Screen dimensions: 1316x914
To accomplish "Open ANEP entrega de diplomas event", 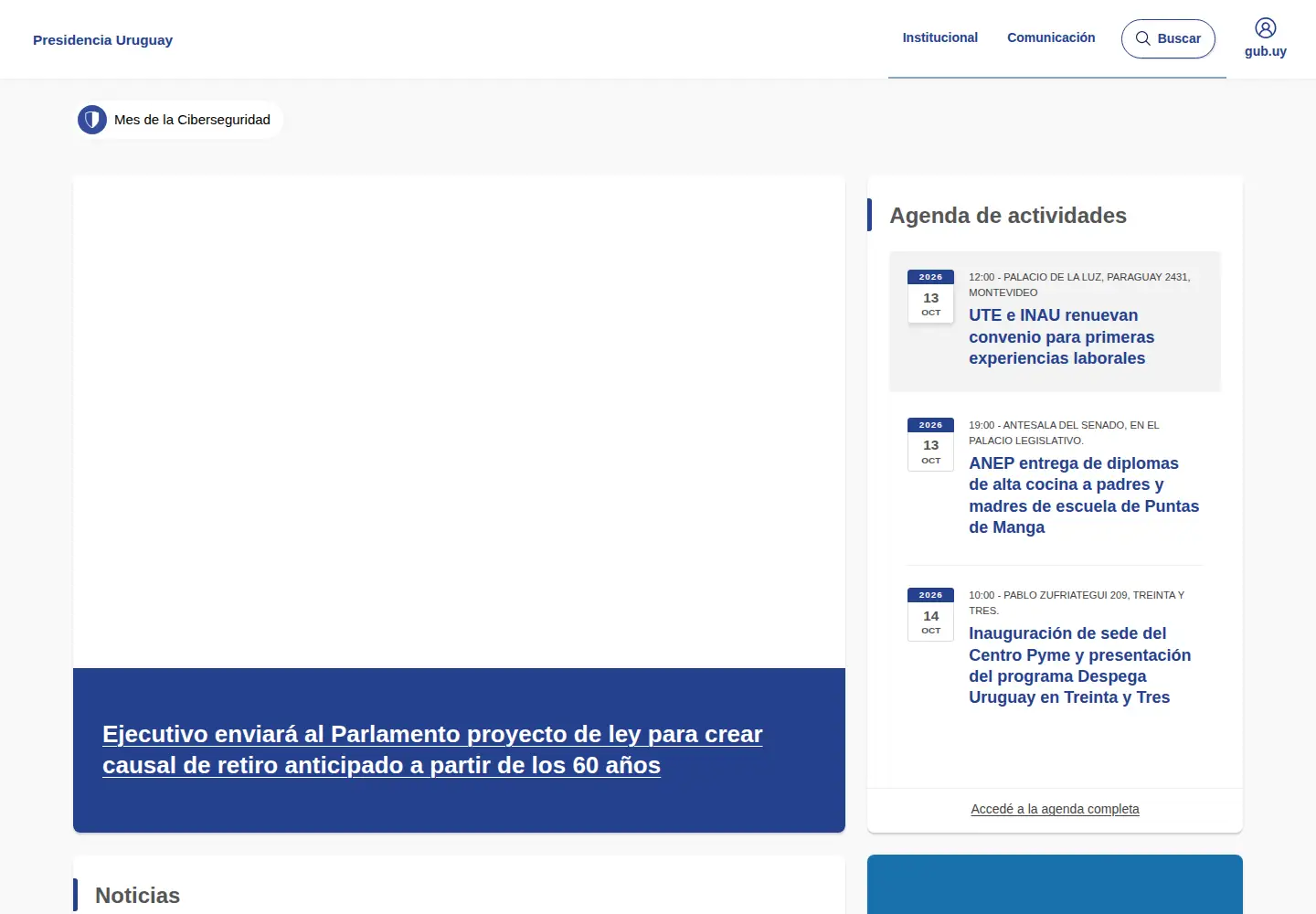I will 1084,495.
